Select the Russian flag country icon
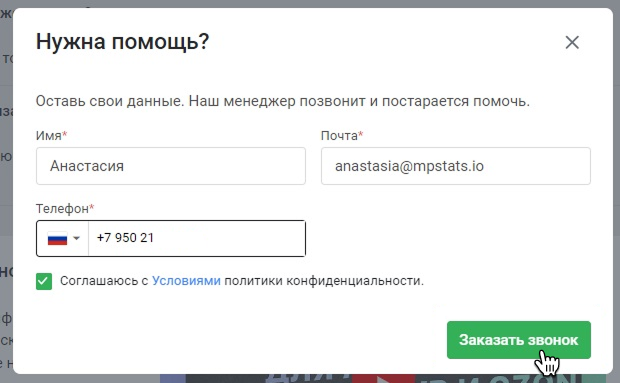Viewport: 620px width, 383px height. [x=57, y=238]
